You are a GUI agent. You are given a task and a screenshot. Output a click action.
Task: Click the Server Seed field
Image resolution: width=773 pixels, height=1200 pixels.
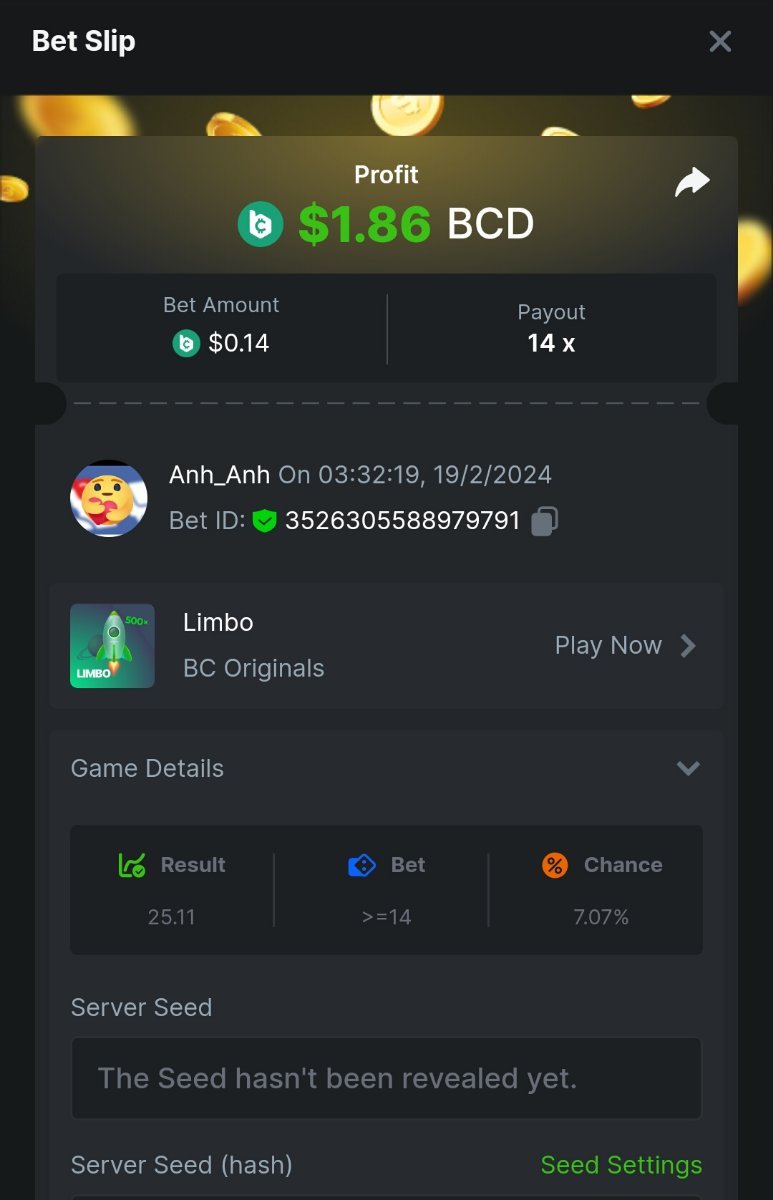pyautogui.click(x=386, y=1078)
